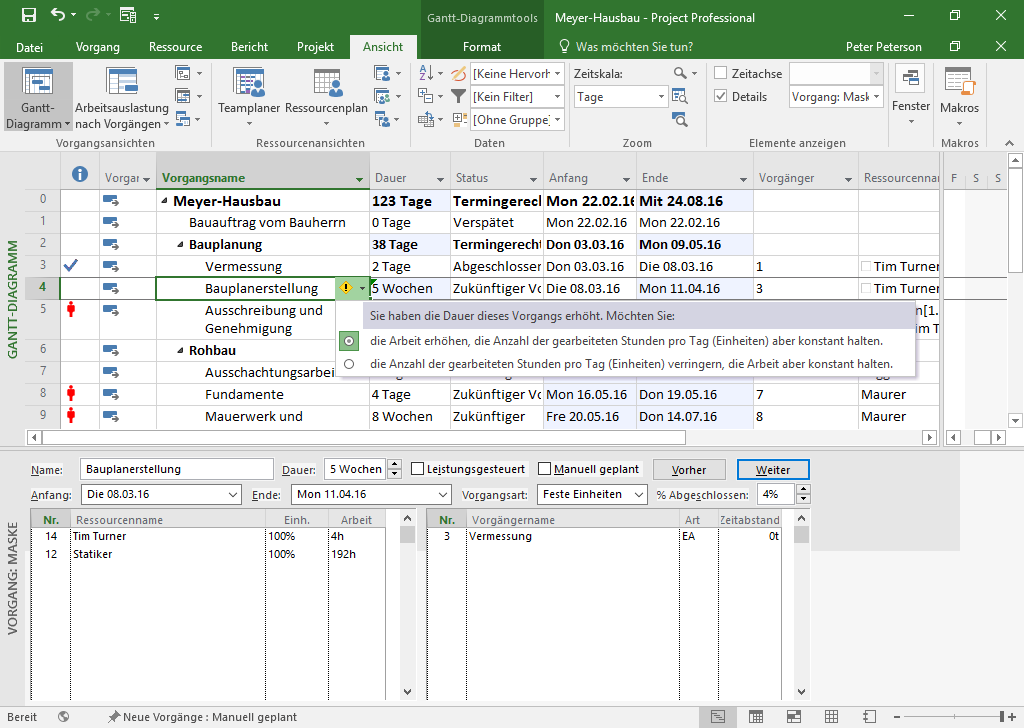This screenshot has height=728, width=1024.
Task: Select the Fundamente task name cell
Action: tap(263, 394)
